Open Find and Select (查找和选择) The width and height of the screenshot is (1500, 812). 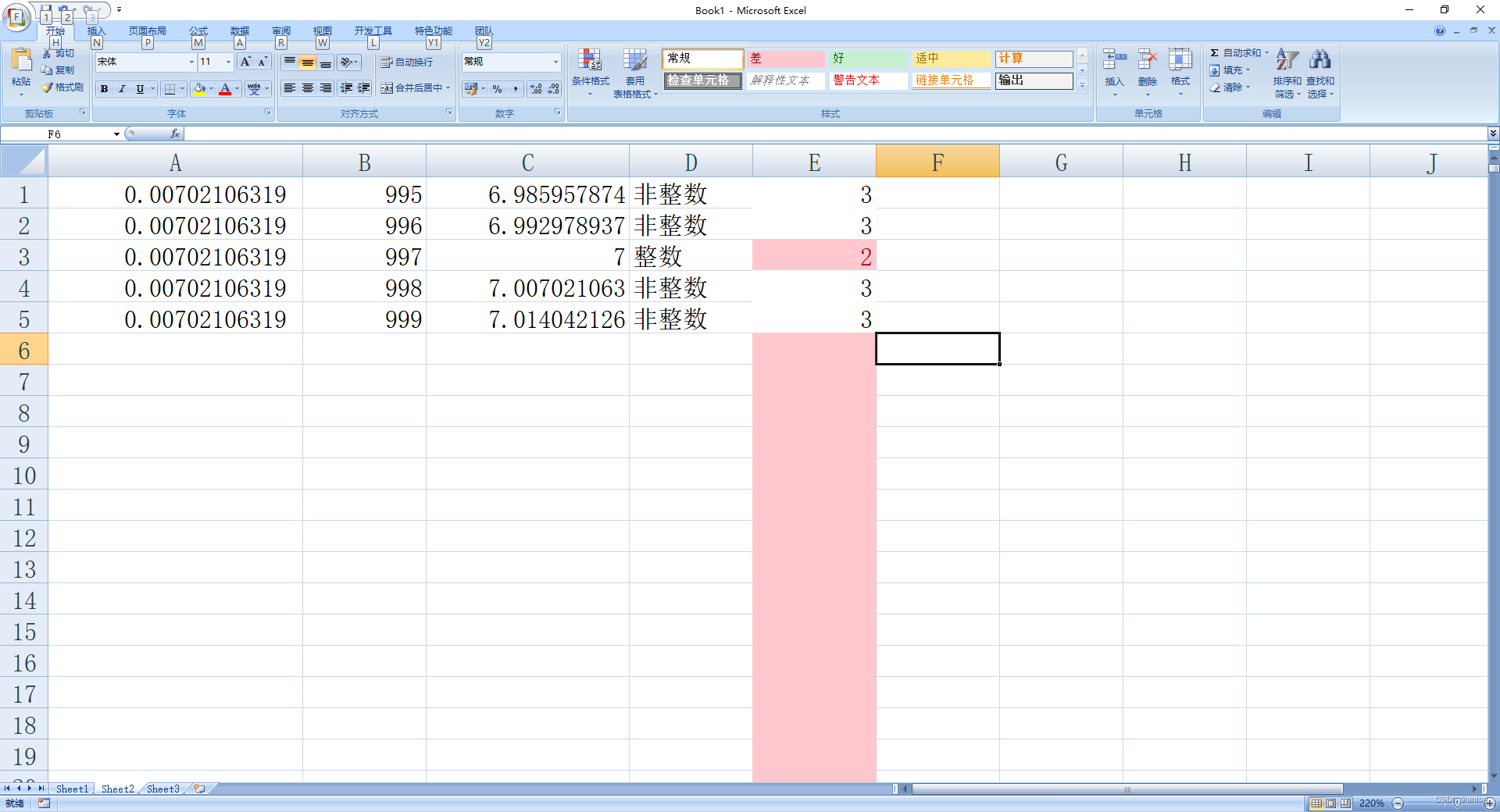pos(1320,73)
